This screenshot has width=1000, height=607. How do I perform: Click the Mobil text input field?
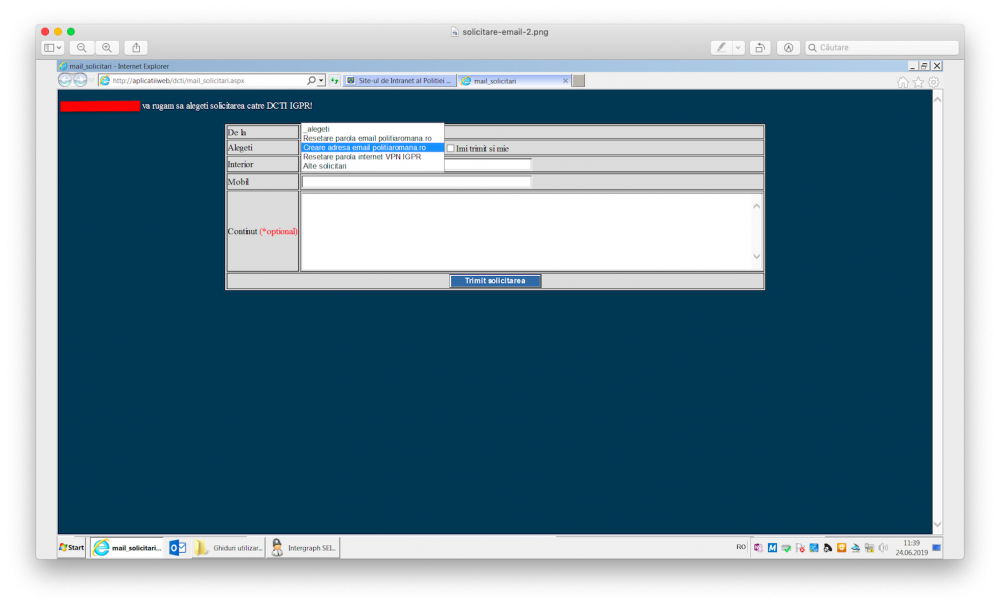(x=416, y=182)
